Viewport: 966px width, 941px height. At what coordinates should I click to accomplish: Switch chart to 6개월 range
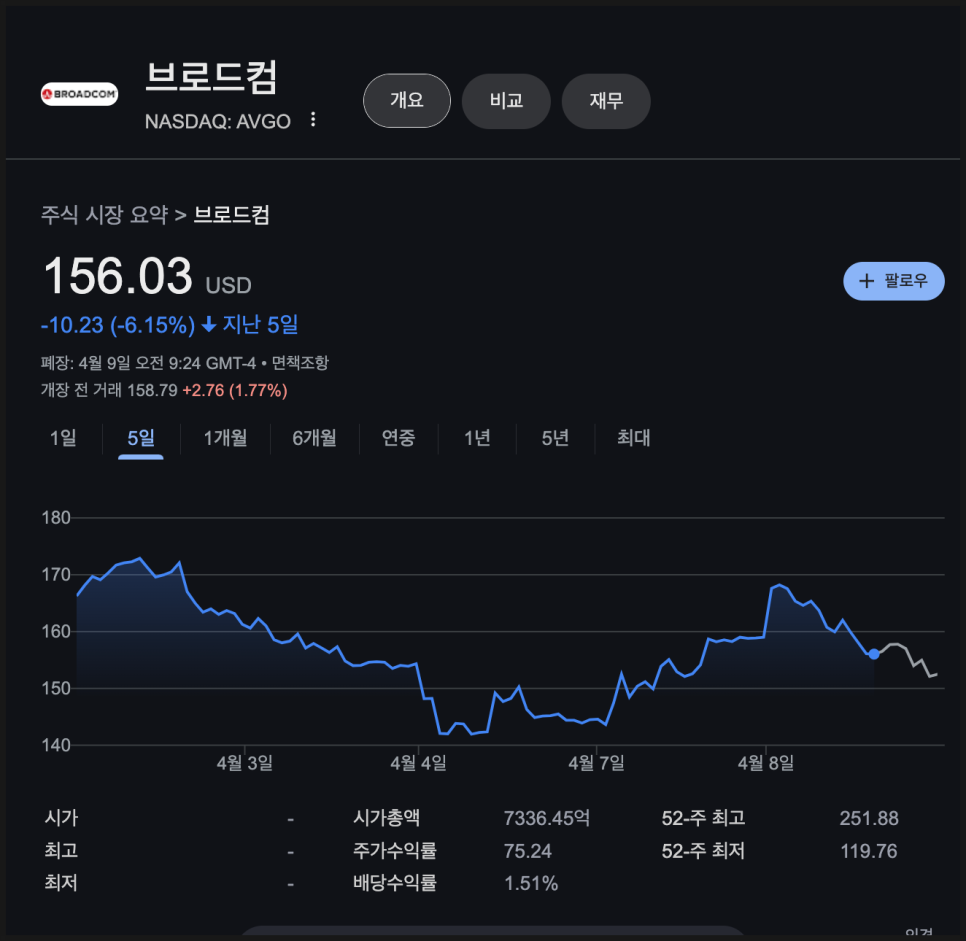coord(314,438)
